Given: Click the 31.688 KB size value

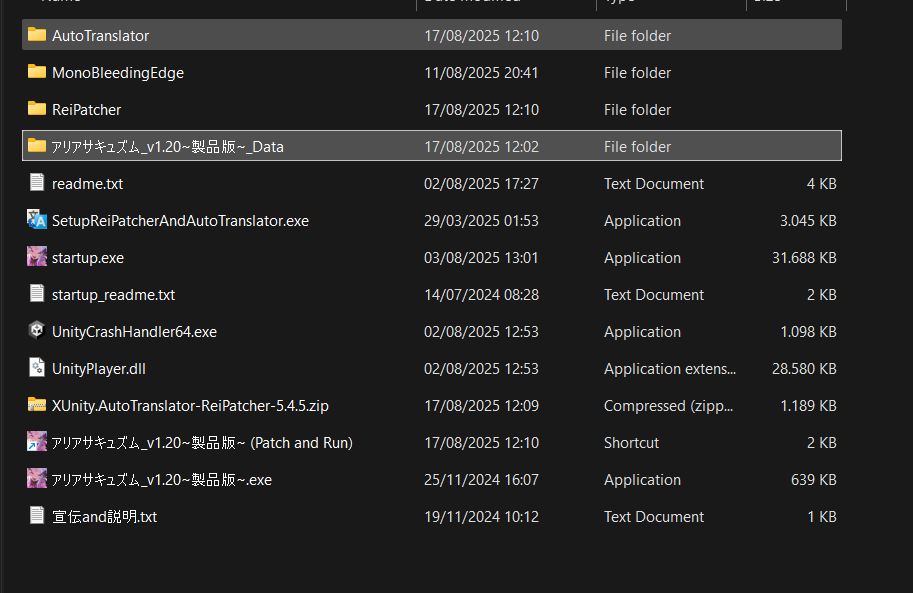Looking at the screenshot, I should pyautogui.click(x=808, y=258).
